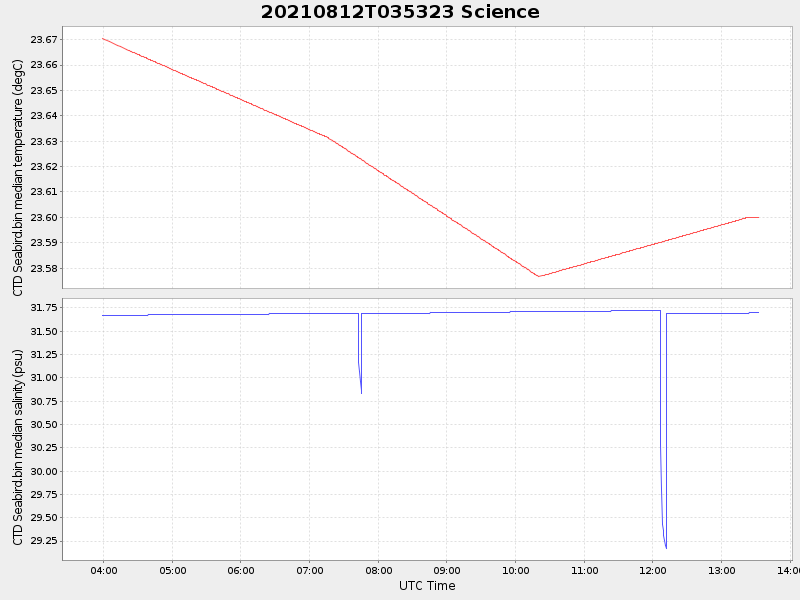Click the 31.75 salinity tick label

tap(44, 308)
